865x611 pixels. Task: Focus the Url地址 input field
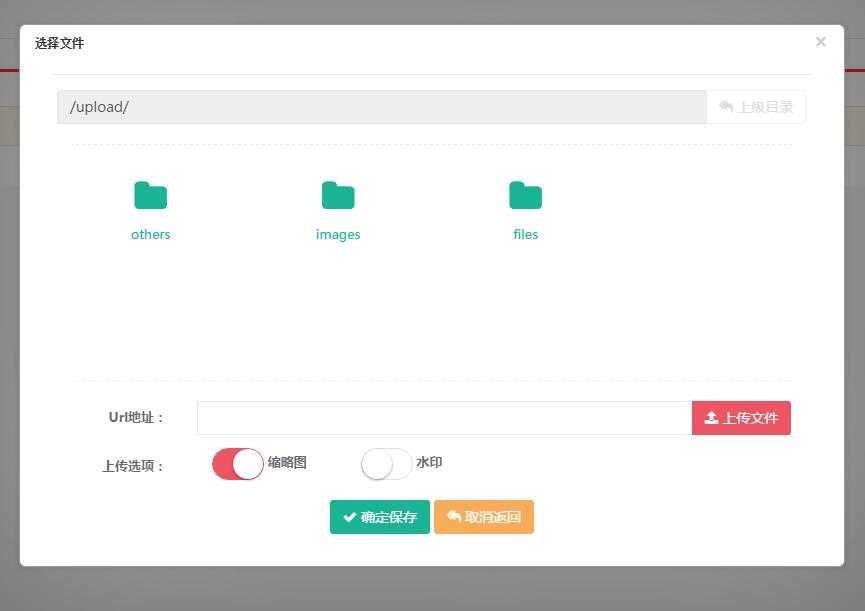click(x=445, y=418)
